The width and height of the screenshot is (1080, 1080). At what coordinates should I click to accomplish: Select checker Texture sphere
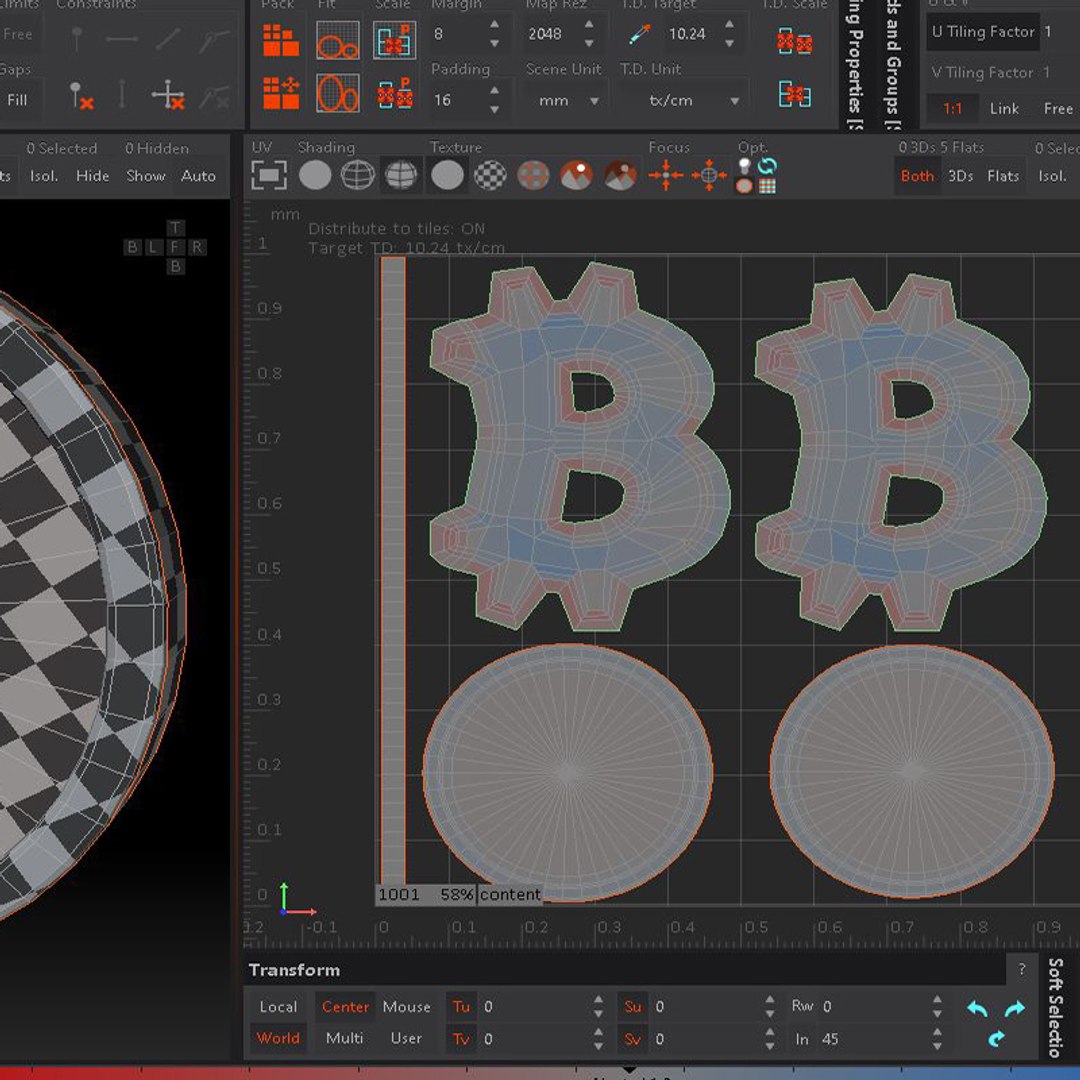[490, 175]
